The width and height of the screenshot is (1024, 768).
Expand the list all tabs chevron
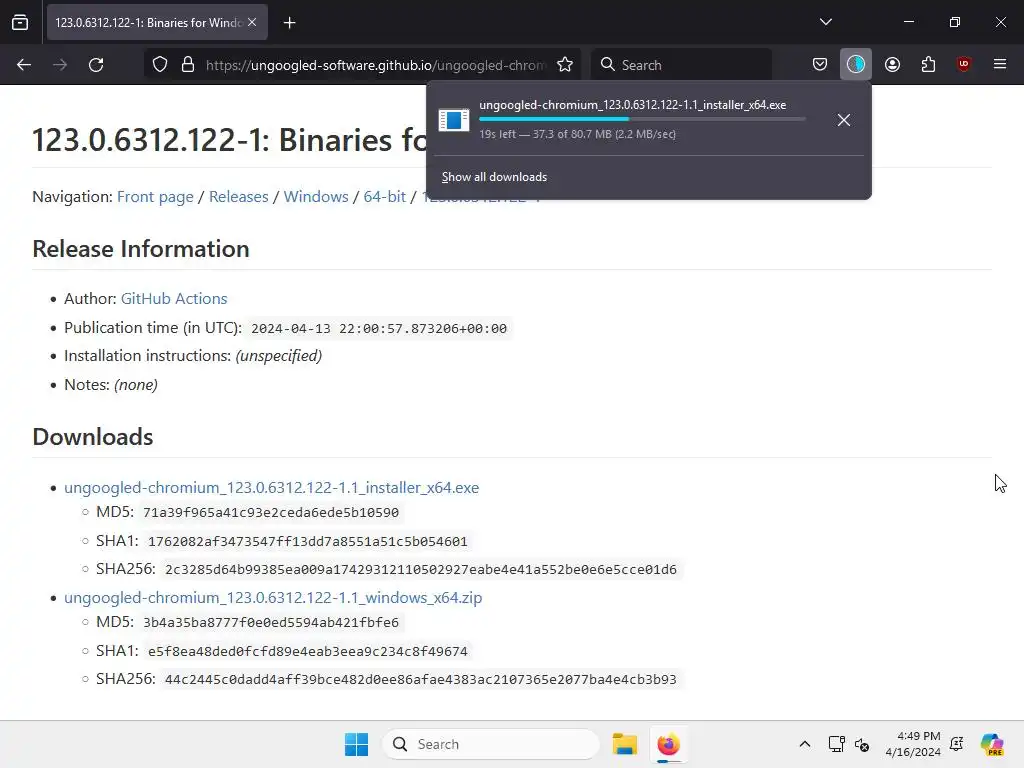tap(825, 22)
